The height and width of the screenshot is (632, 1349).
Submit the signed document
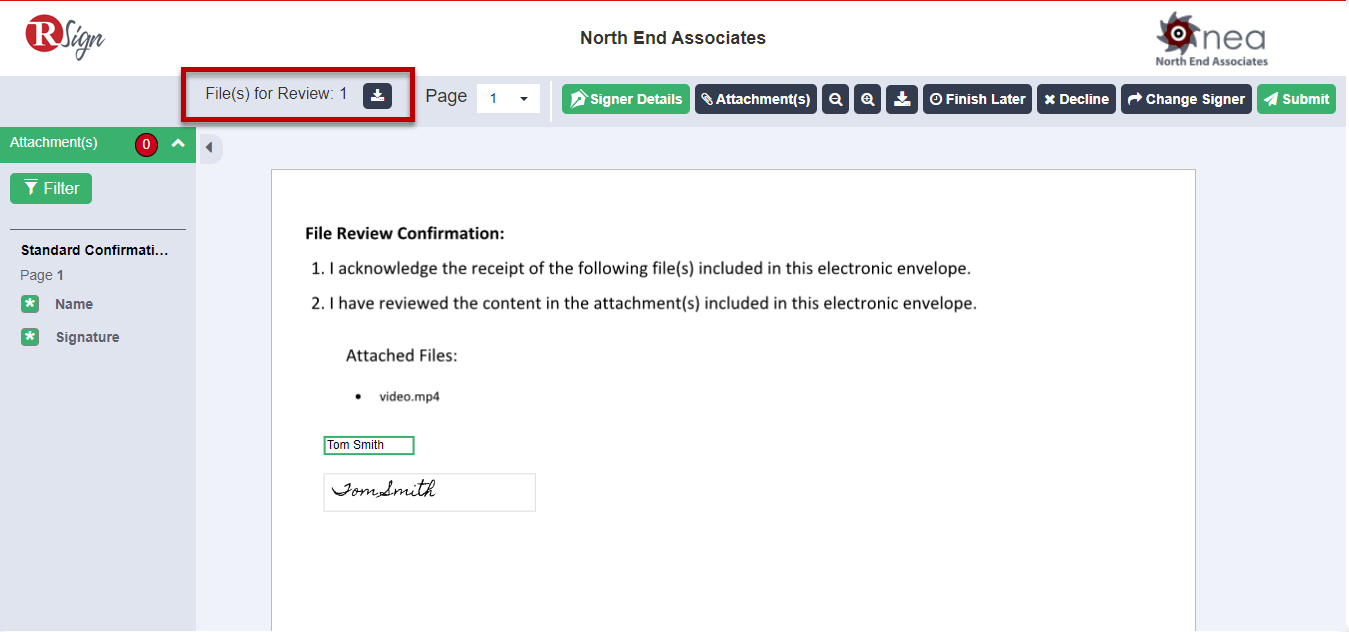[1296, 99]
